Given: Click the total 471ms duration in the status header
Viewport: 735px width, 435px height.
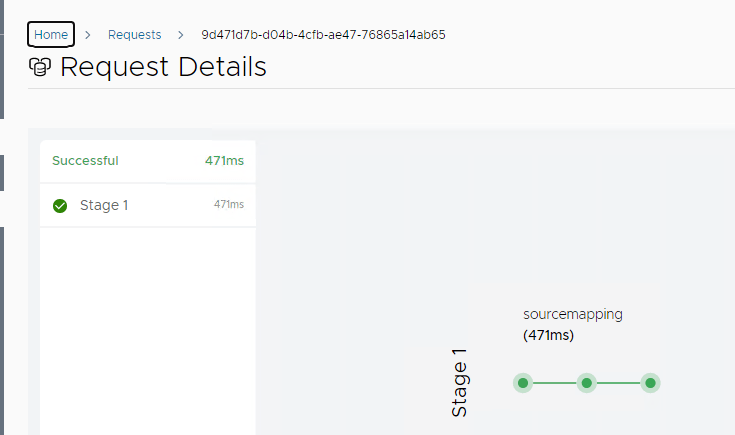Looking at the screenshot, I should pyautogui.click(x=224, y=160).
